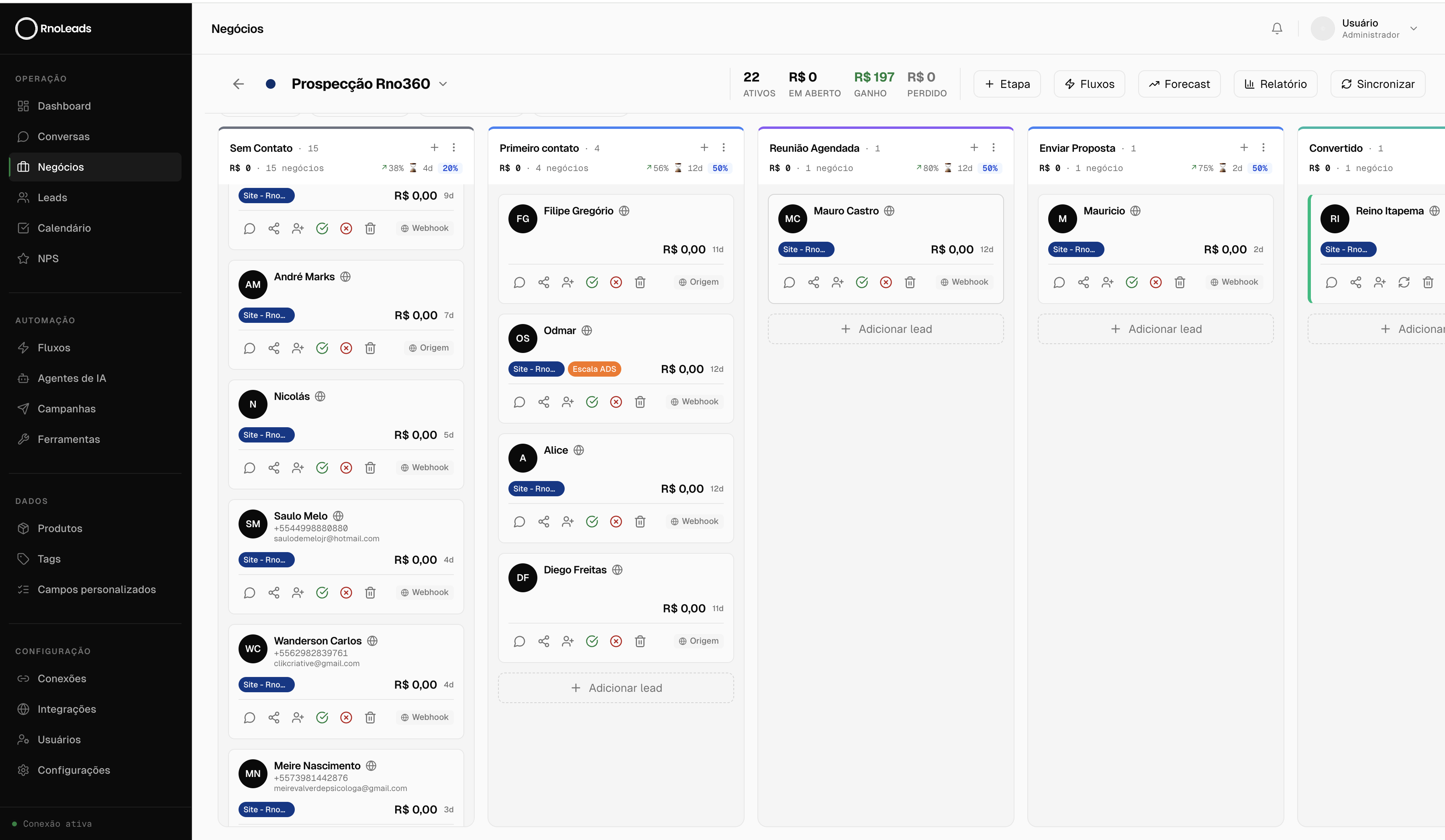Open chat for Reino Itapema card
Screen dimensions: 1445x840
[1331, 282]
